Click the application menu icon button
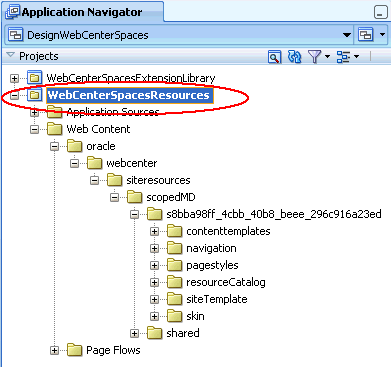This screenshot has height=367, width=391. (x=366, y=35)
